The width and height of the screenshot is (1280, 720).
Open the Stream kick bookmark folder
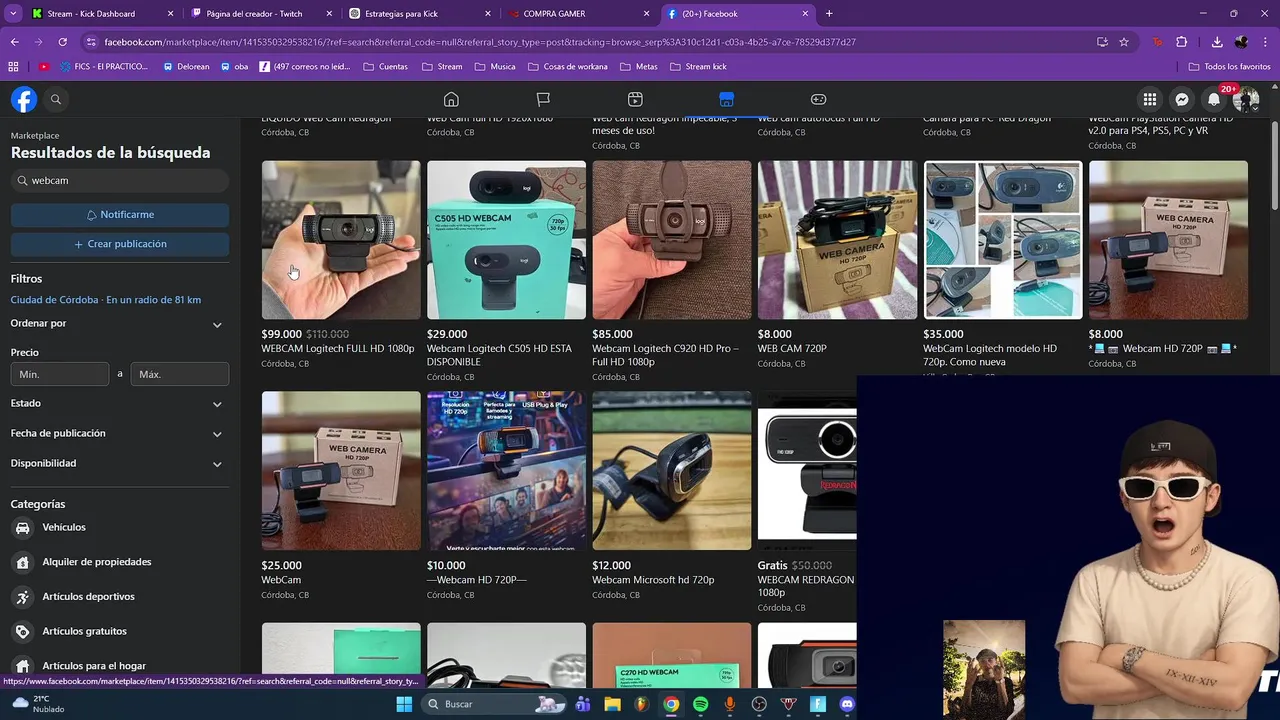pos(698,67)
